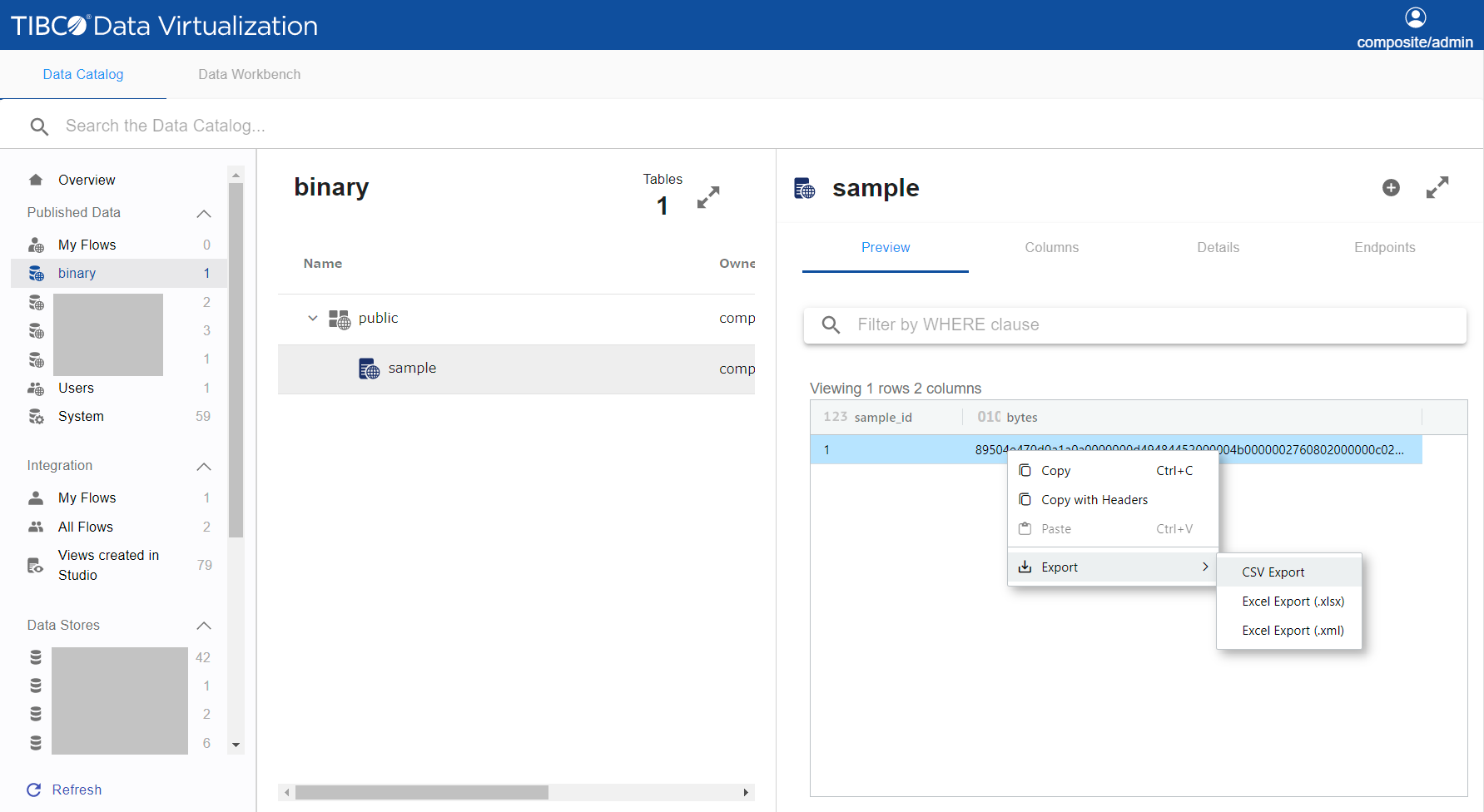This screenshot has width=1484, height=812.
Task: Expand the sample panel to full view
Action: click(x=1437, y=188)
